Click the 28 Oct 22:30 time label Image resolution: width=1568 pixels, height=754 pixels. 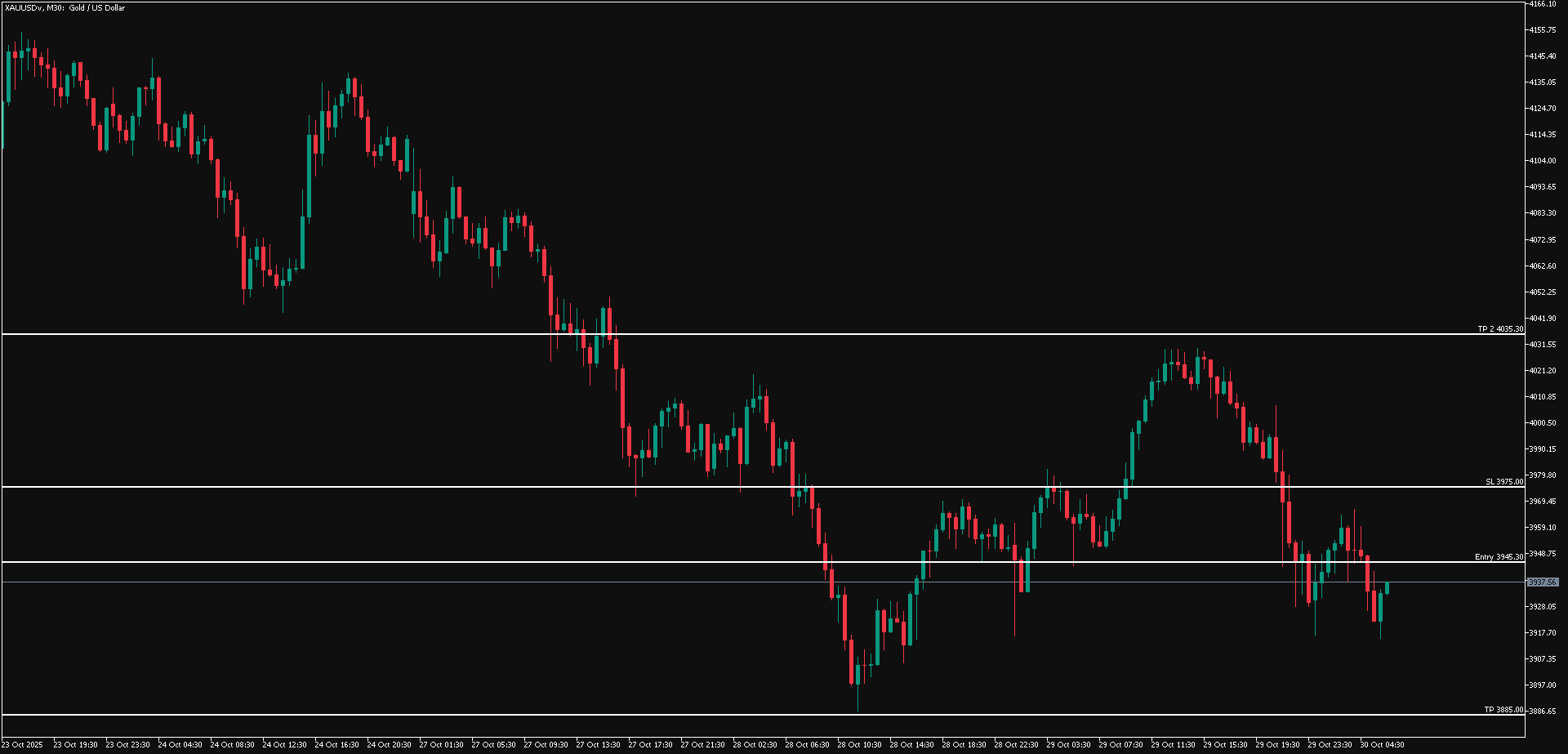(1016, 745)
